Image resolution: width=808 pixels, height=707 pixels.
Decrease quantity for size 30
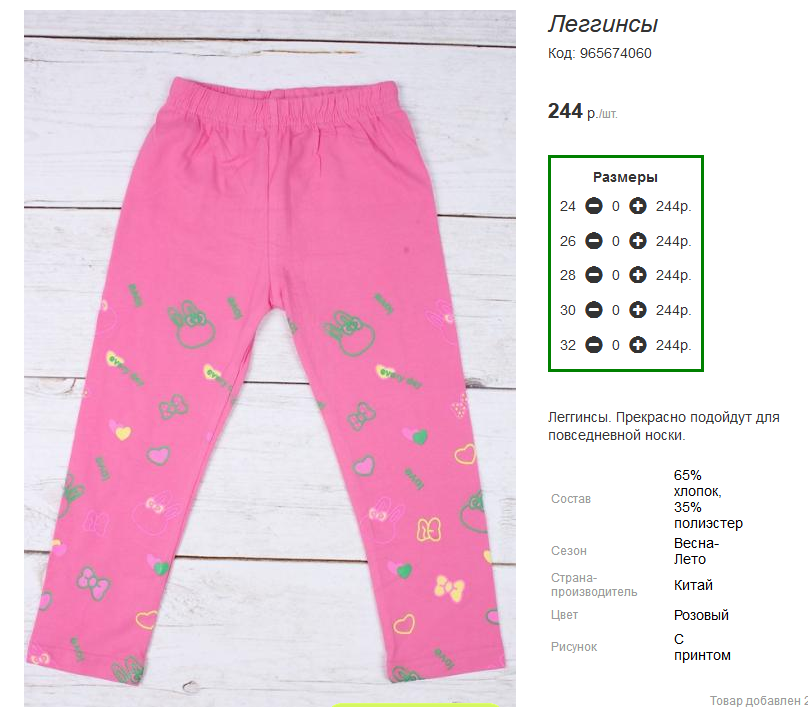click(594, 310)
